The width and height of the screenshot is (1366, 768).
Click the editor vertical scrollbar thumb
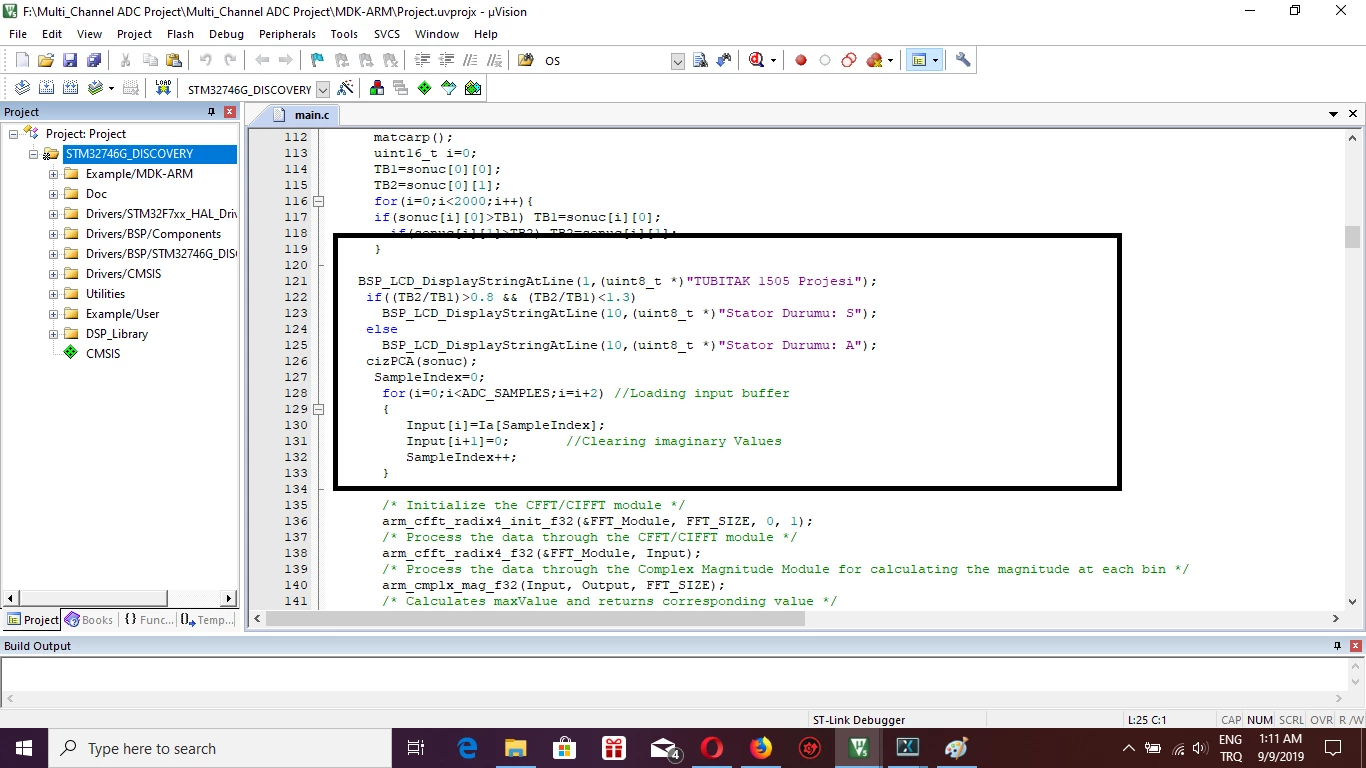tap(1353, 237)
